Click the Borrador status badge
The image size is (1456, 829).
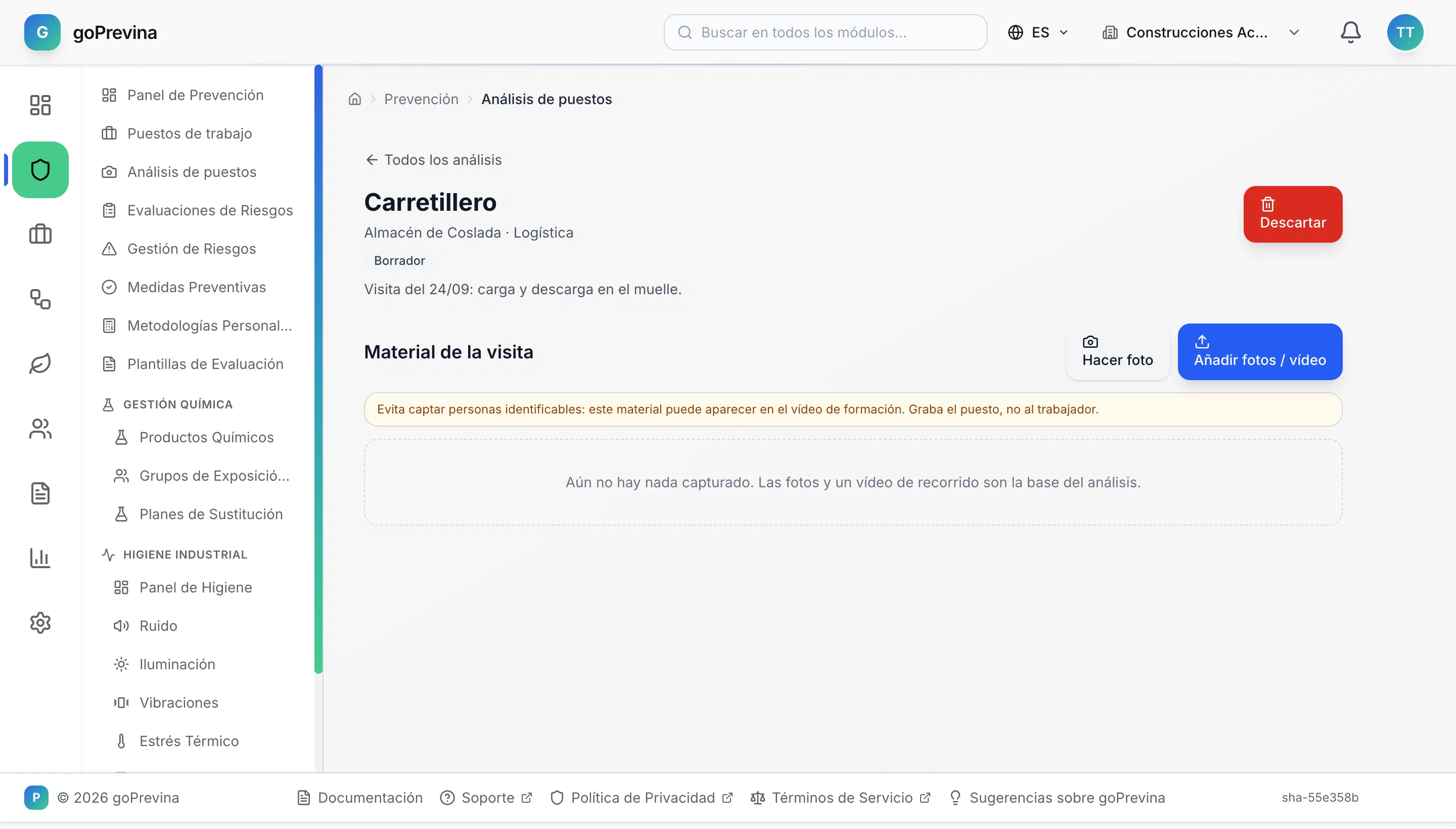click(400, 261)
